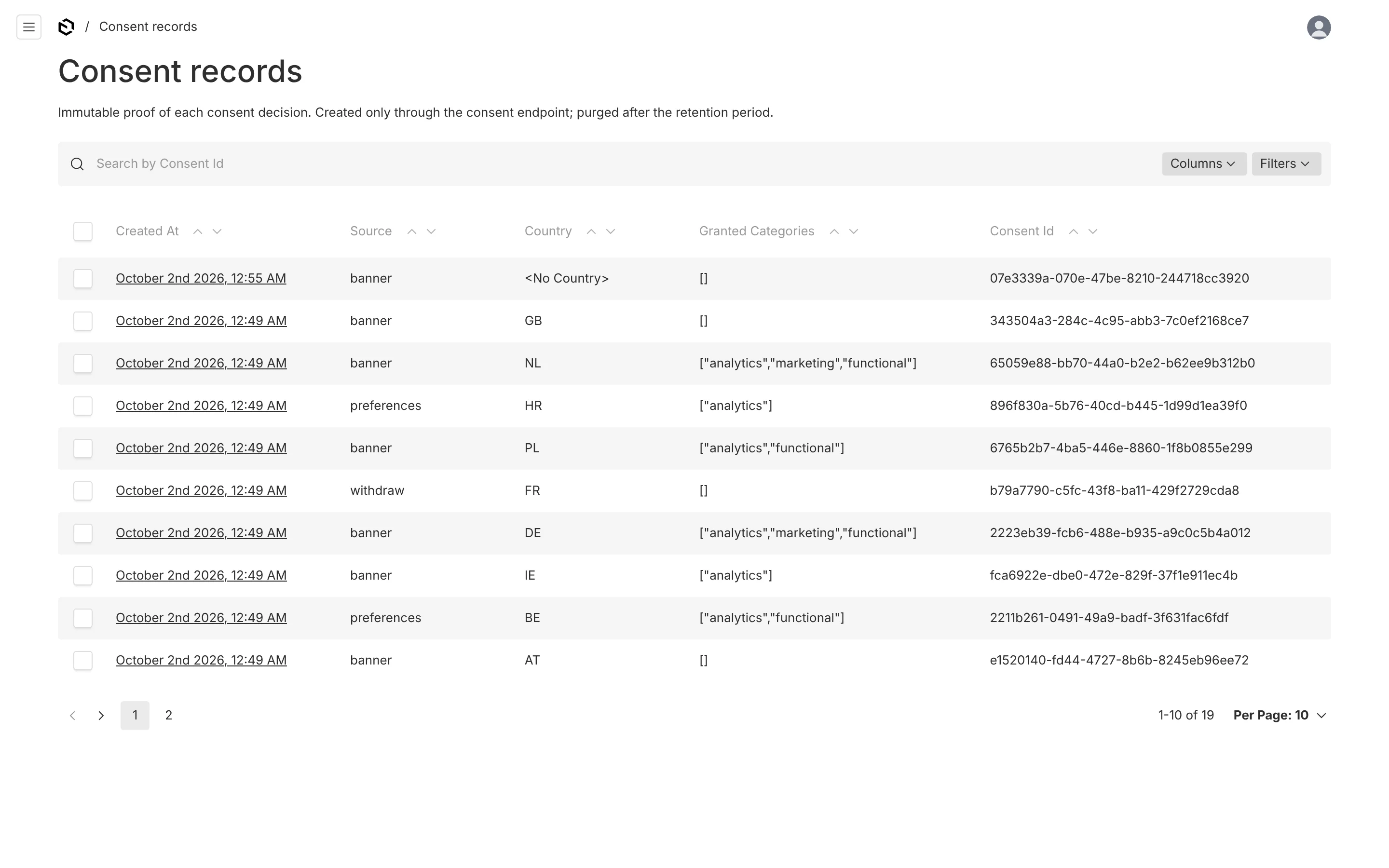The image size is (1389, 868).
Task: Open the Filters dropdown
Action: point(1286,163)
